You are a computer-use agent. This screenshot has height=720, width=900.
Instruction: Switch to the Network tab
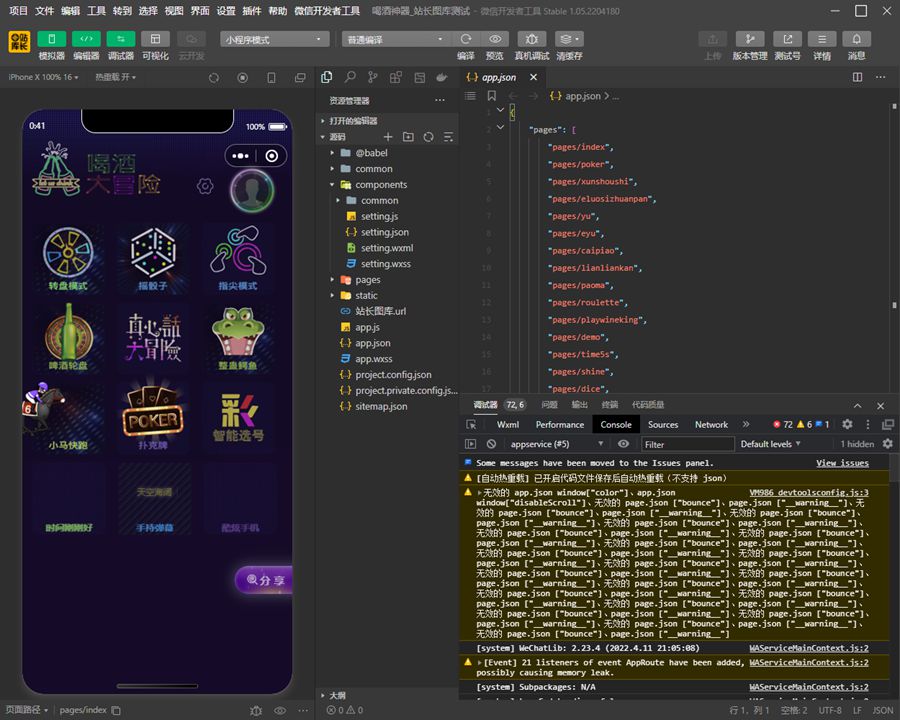(x=711, y=425)
